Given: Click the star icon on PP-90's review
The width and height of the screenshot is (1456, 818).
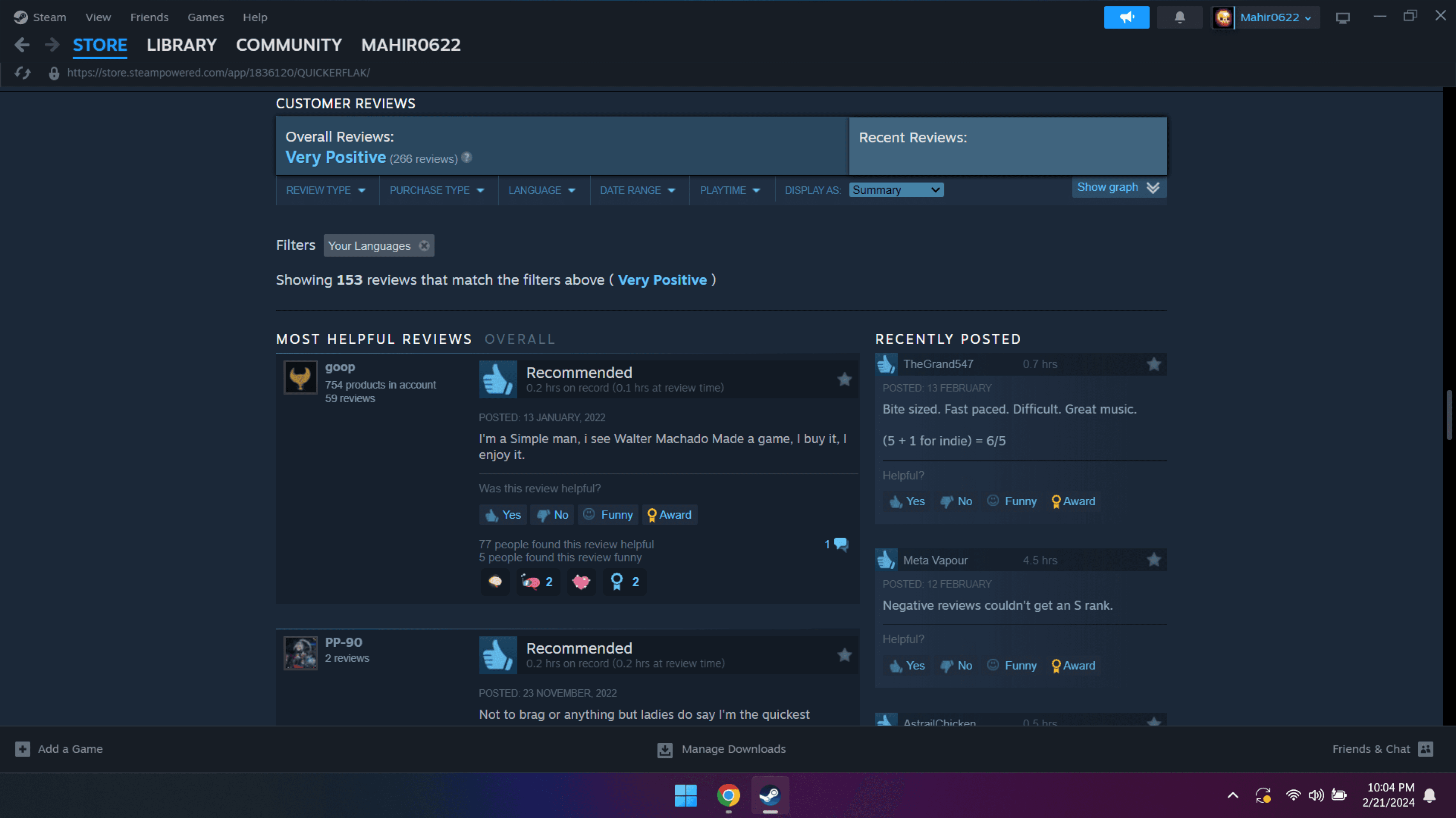Looking at the screenshot, I should (844, 655).
